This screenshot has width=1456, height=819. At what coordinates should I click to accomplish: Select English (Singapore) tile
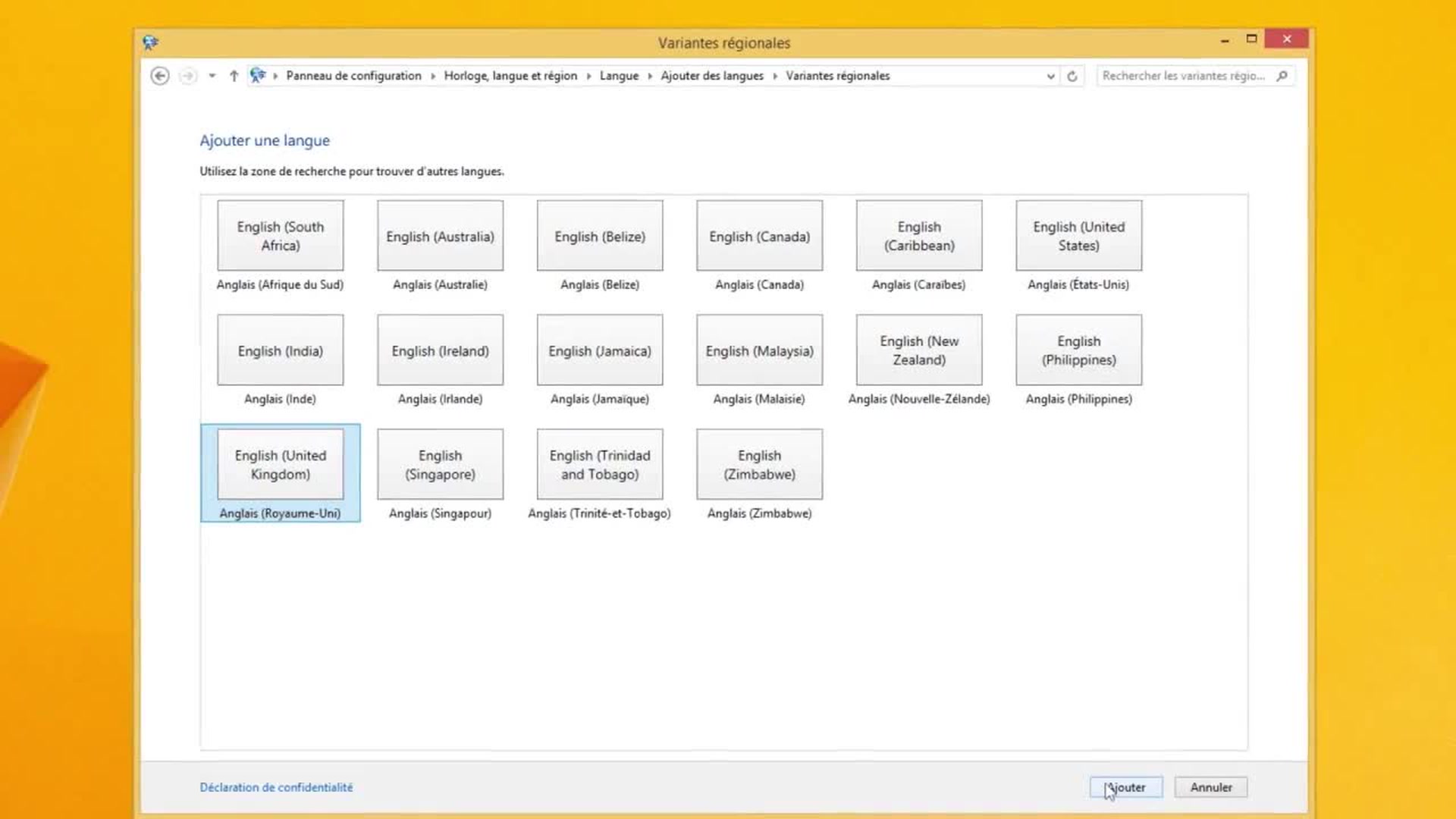(440, 464)
